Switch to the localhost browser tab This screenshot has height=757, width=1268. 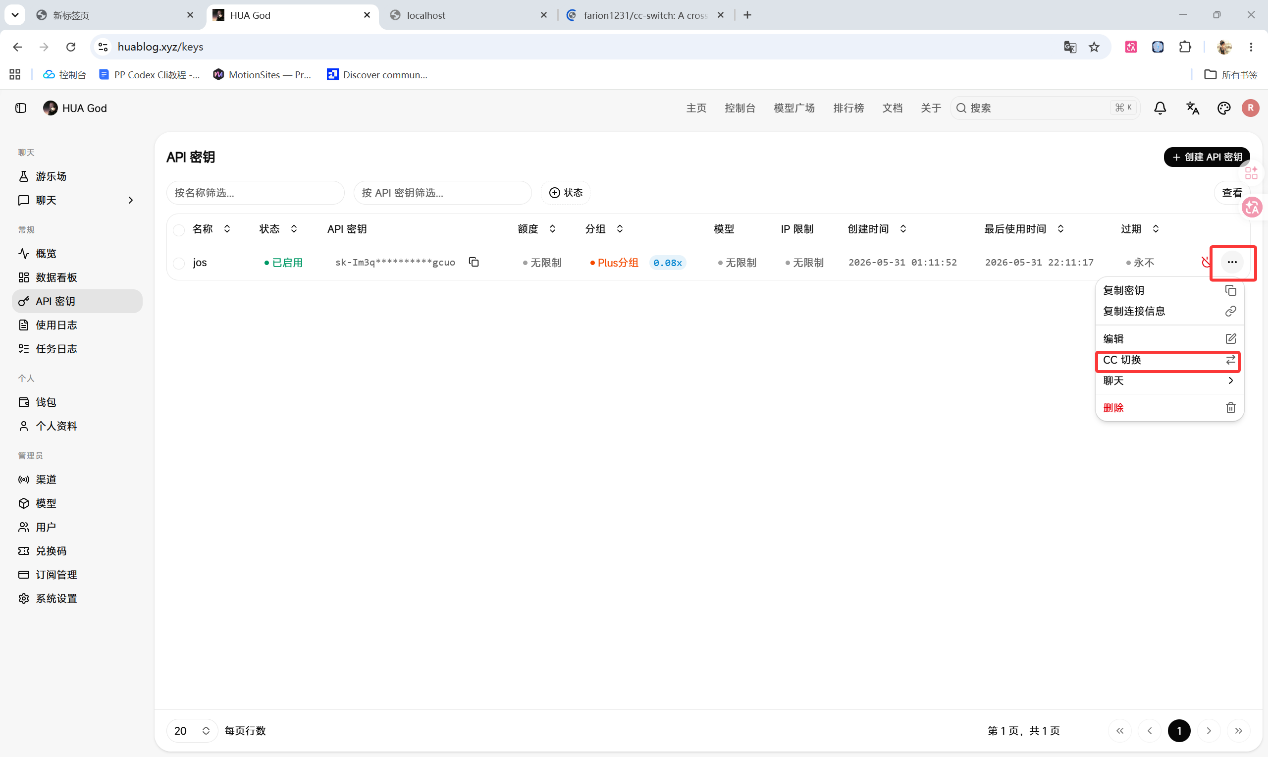click(468, 15)
